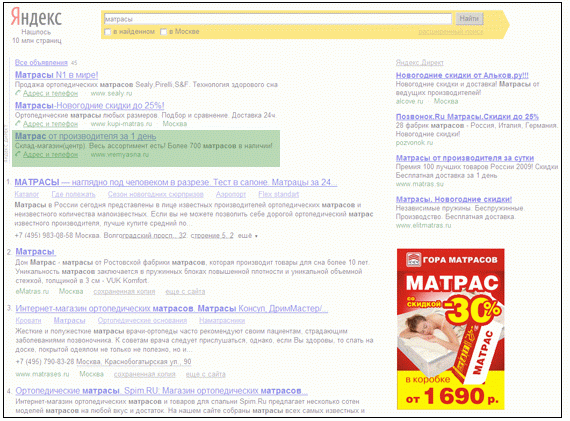Open the 'Flex standart' sitelink
Viewport: 570px width, 421px height.
(278, 195)
